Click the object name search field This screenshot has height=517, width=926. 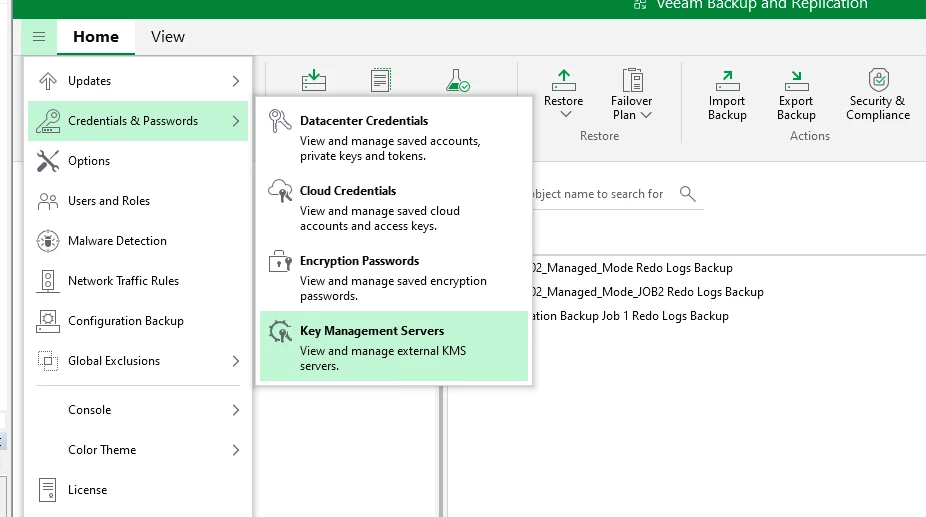[x=595, y=194]
